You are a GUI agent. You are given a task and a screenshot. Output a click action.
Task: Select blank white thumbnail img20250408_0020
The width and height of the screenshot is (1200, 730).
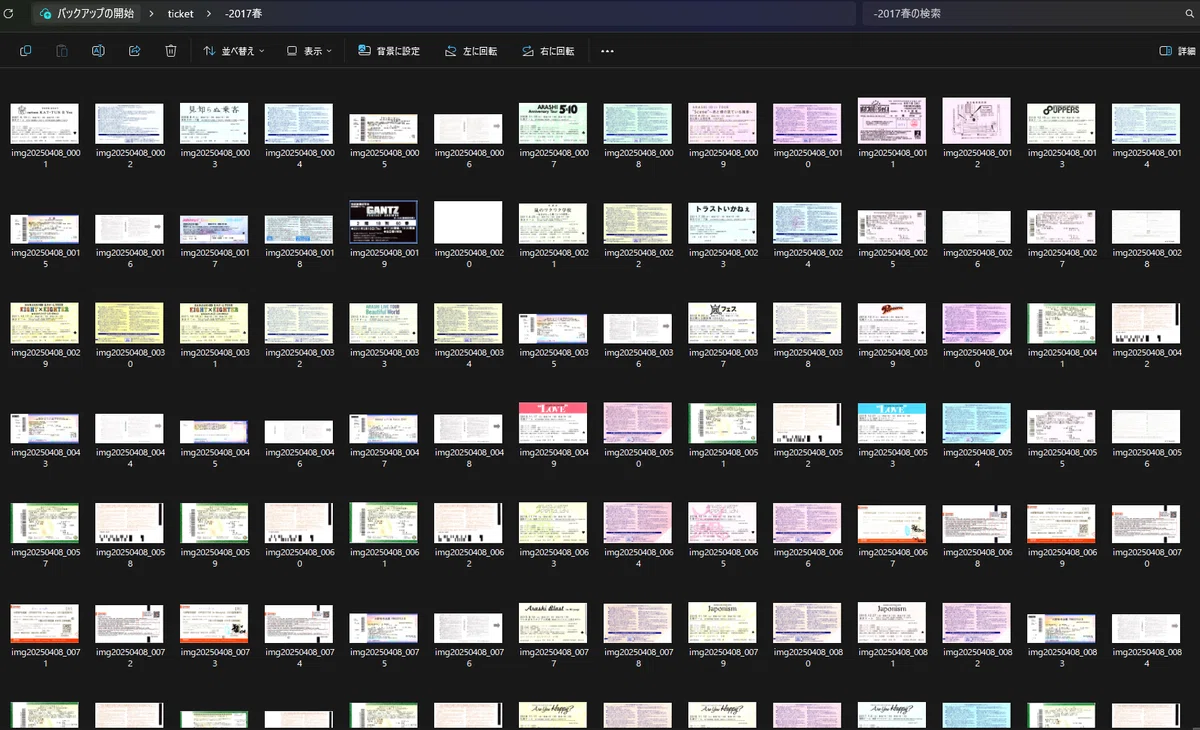pos(468,221)
